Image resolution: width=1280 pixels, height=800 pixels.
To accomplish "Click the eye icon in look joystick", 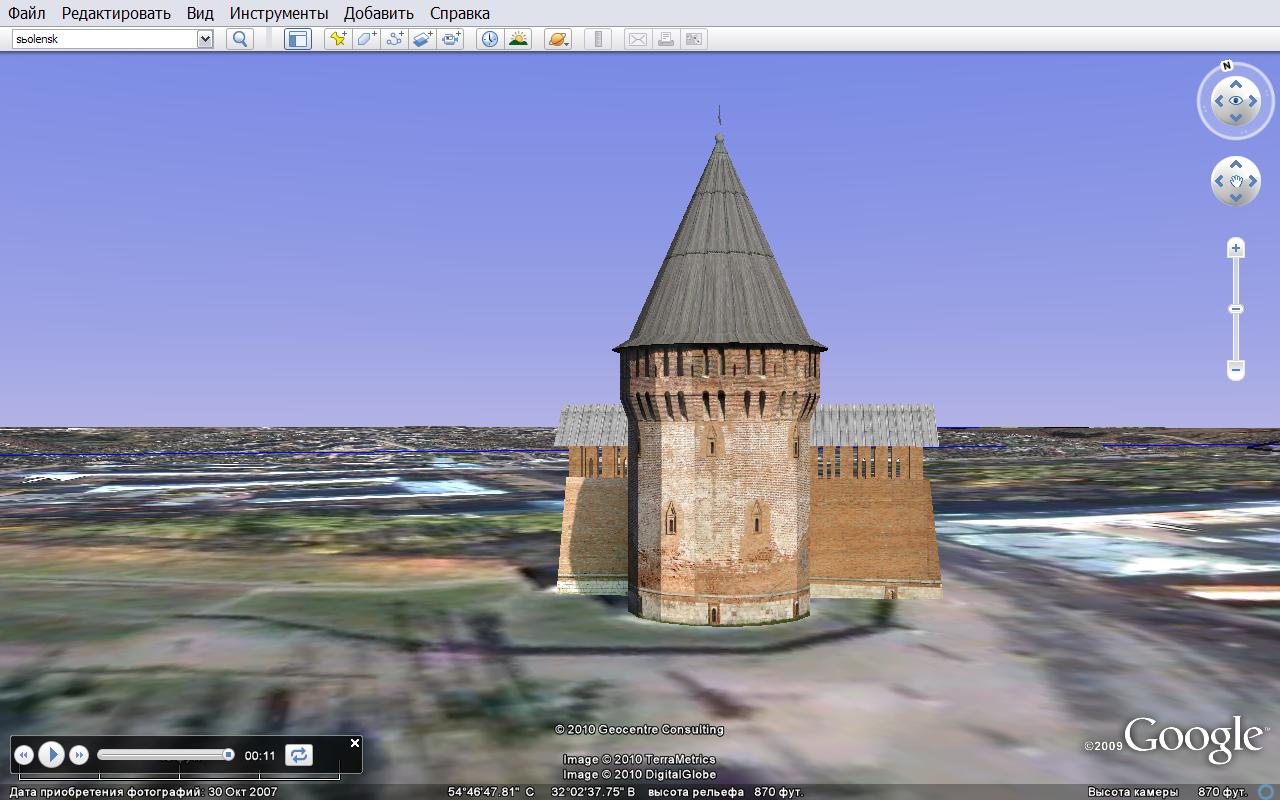I will coord(1236,100).
